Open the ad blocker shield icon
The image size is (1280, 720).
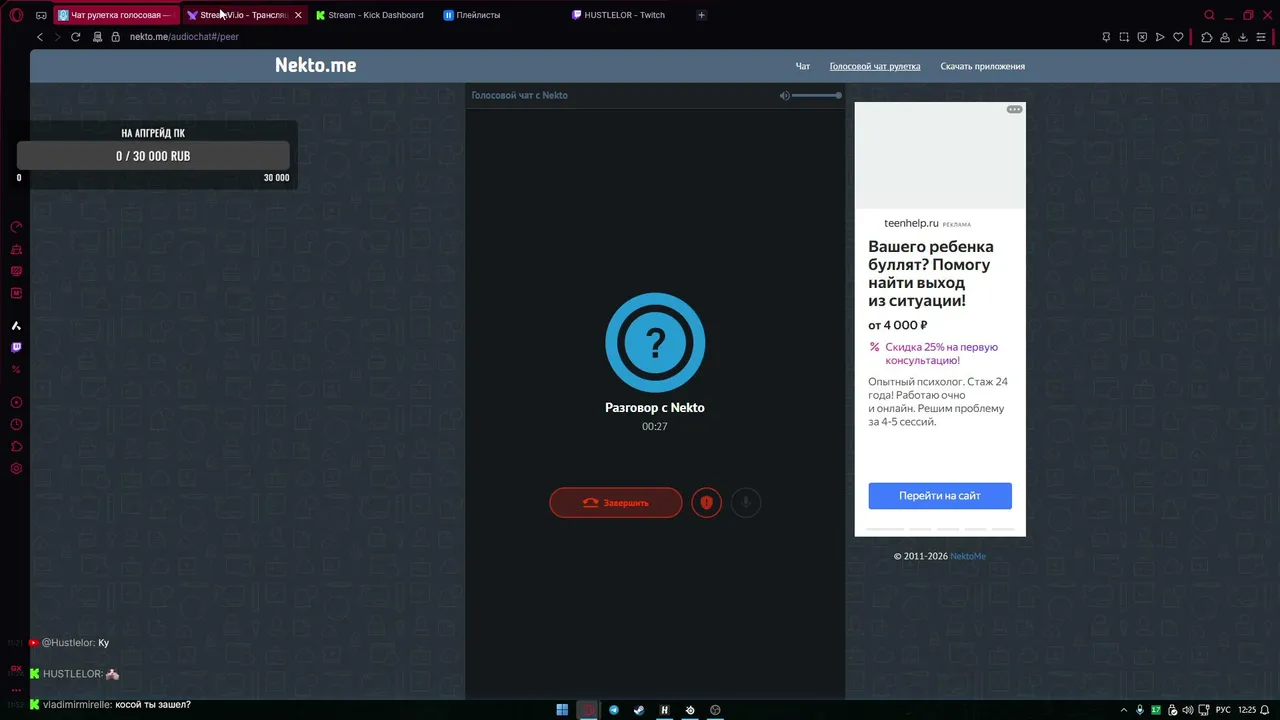[1142, 37]
